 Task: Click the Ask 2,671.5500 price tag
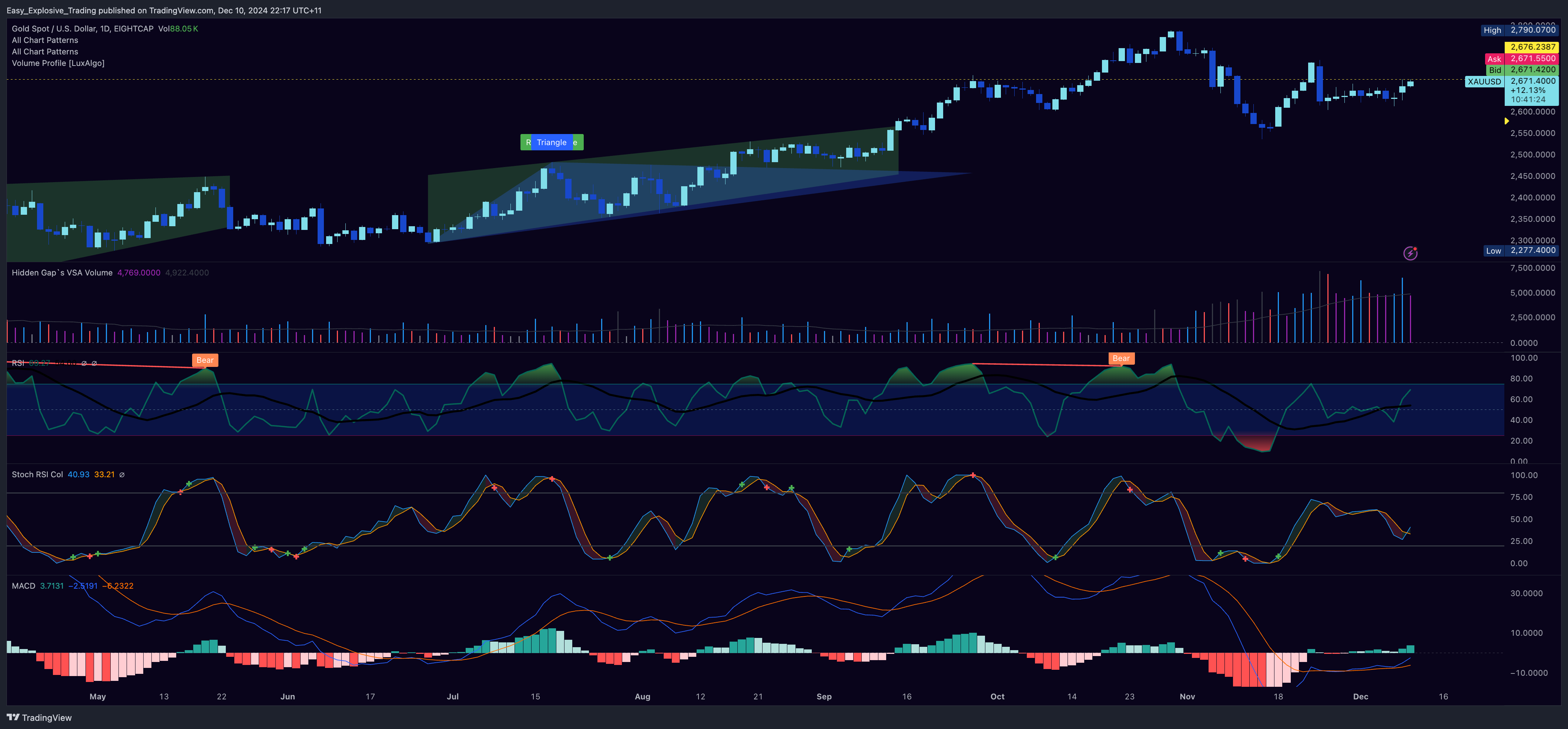click(x=1521, y=59)
